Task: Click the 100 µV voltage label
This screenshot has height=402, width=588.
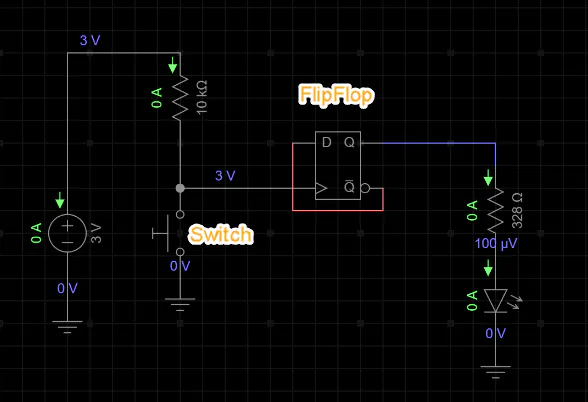Action: [x=496, y=243]
